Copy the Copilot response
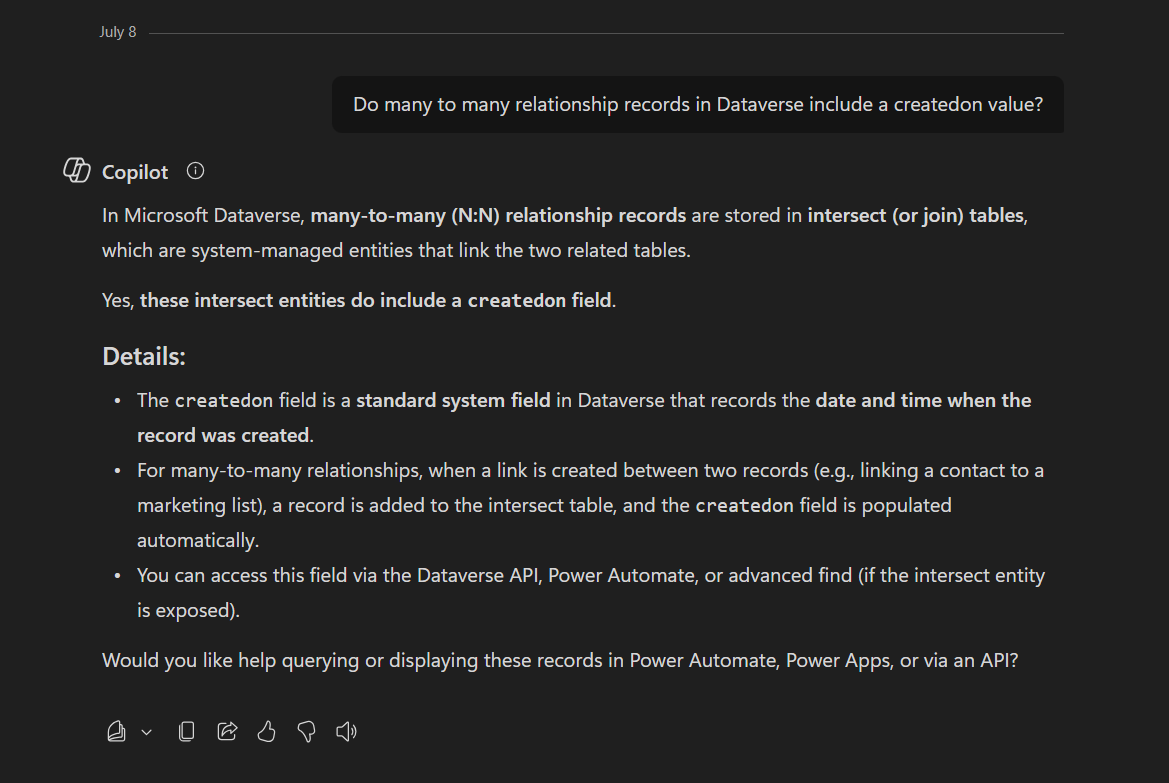 [186, 732]
